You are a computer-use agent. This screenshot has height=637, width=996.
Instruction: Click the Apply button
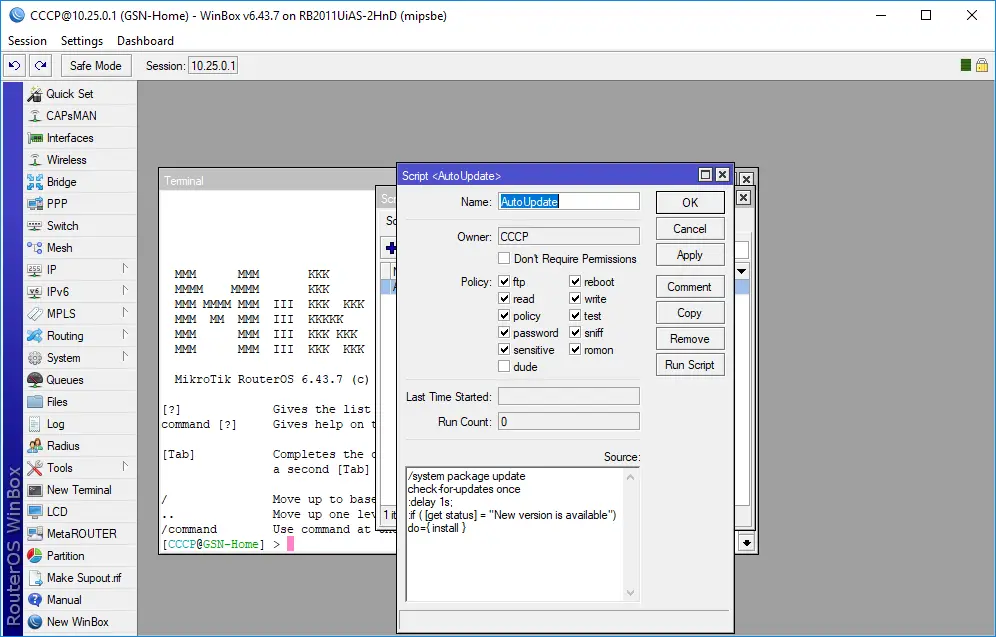tap(690, 255)
